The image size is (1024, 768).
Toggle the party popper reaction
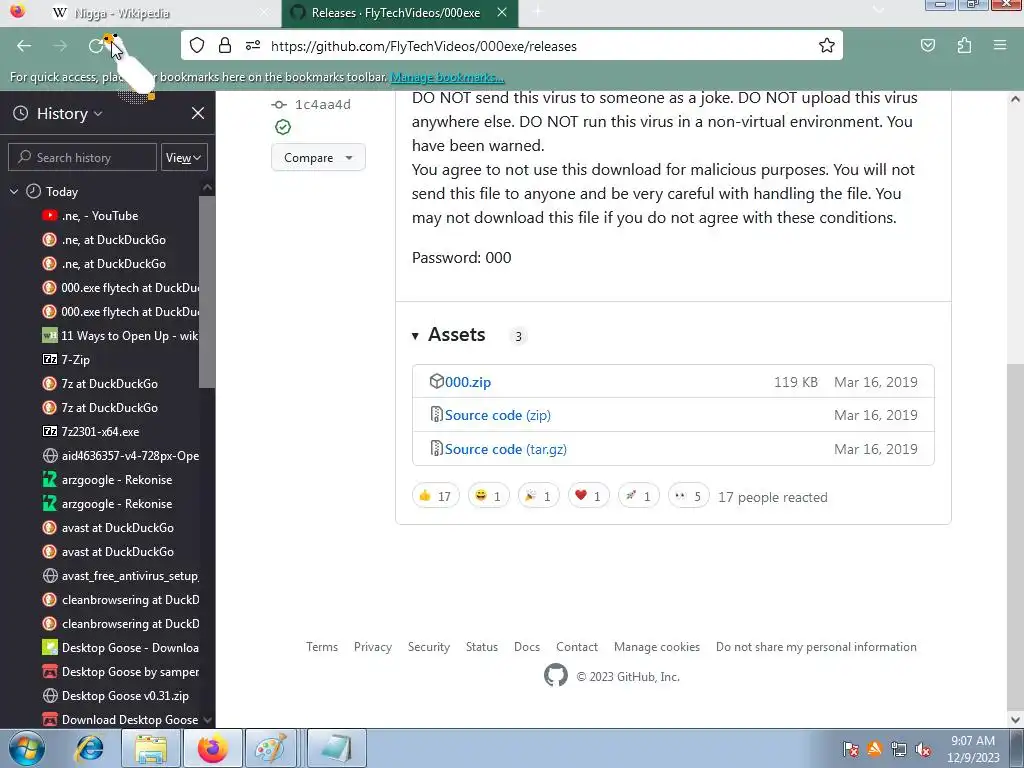[538, 496]
